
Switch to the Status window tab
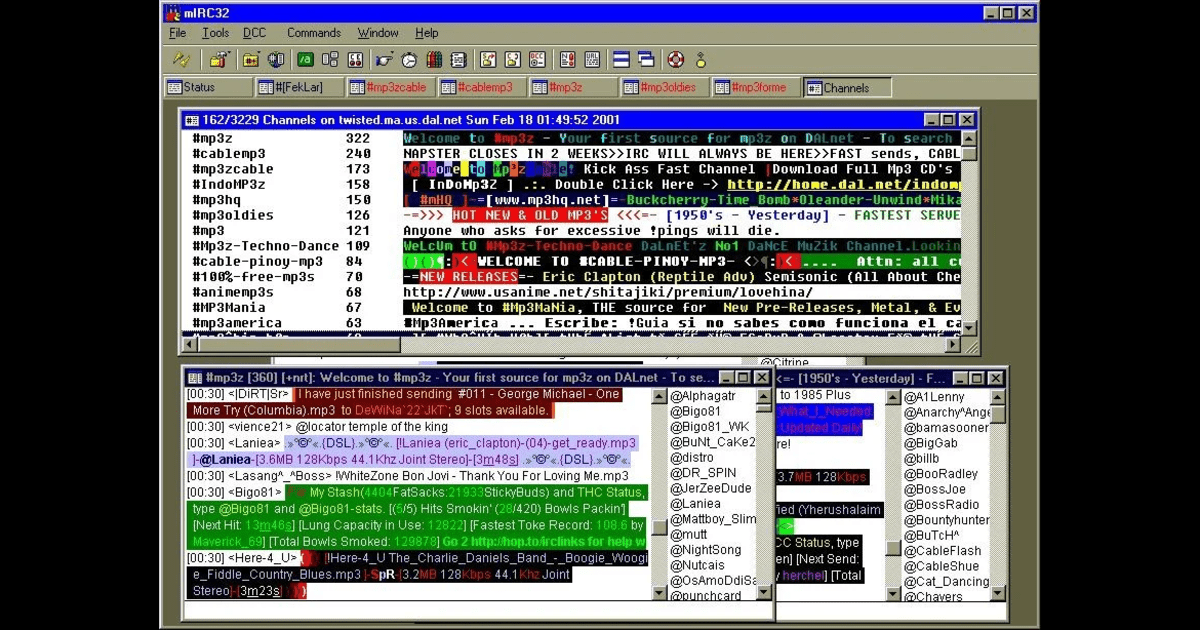[207, 88]
